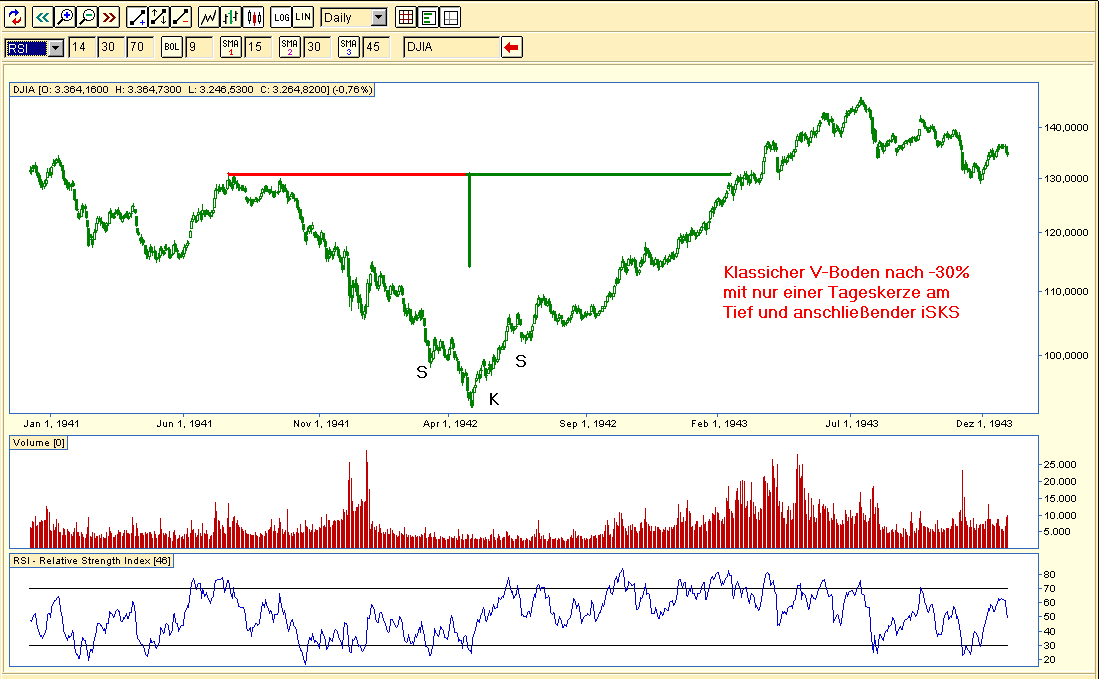The image size is (1099, 679).
Task: Enable logarithmic scale with LOG
Action: click(x=281, y=17)
